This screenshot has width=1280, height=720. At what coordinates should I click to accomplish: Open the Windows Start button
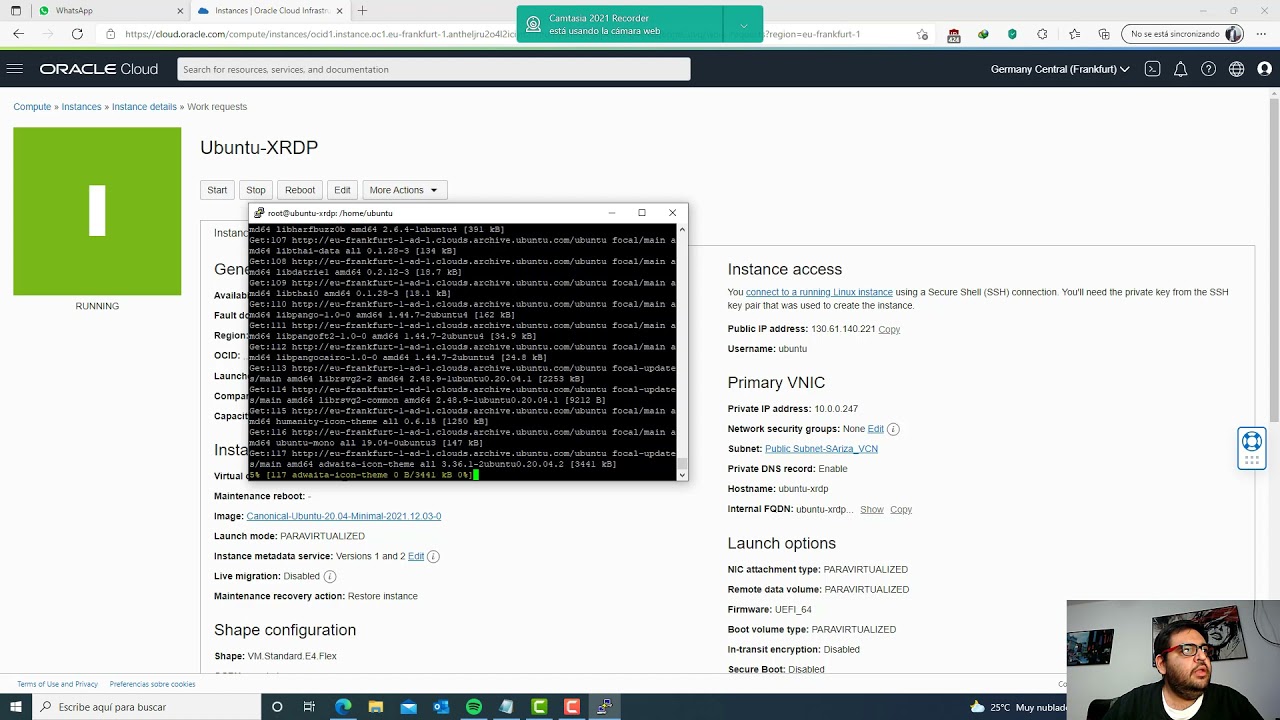16,707
